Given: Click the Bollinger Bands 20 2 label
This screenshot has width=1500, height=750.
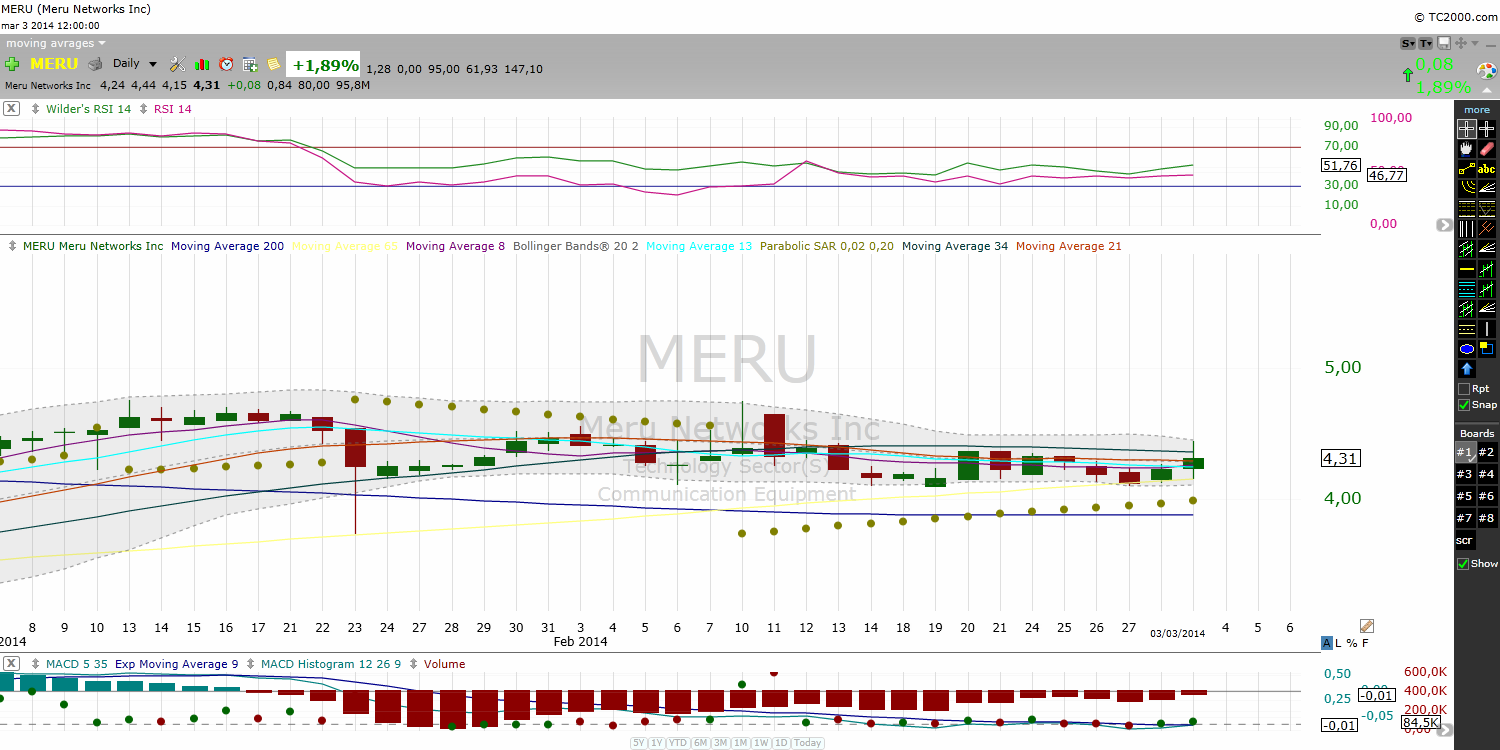Looking at the screenshot, I should [576, 245].
